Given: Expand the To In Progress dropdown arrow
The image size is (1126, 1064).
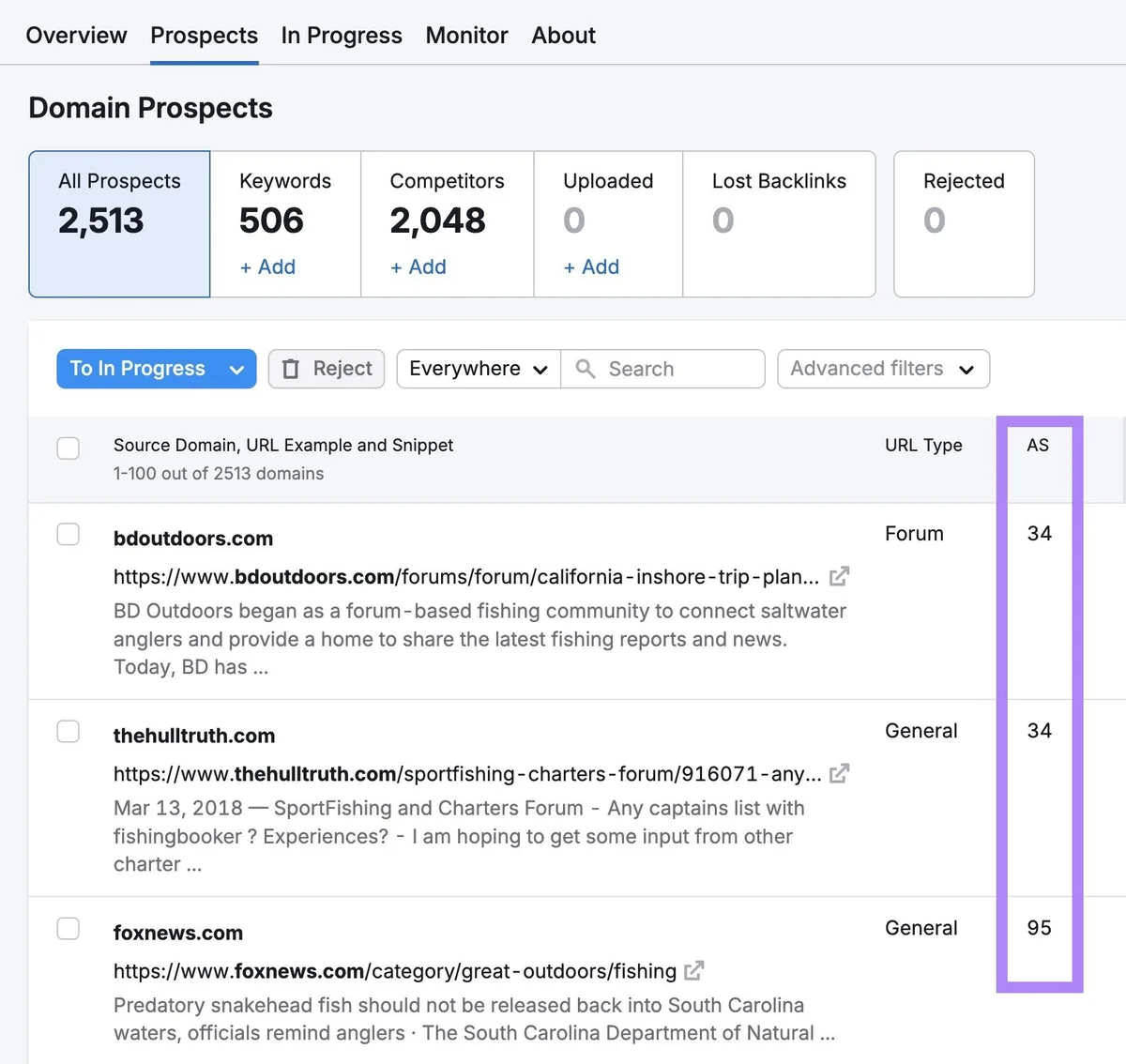Looking at the screenshot, I should pos(236,370).
